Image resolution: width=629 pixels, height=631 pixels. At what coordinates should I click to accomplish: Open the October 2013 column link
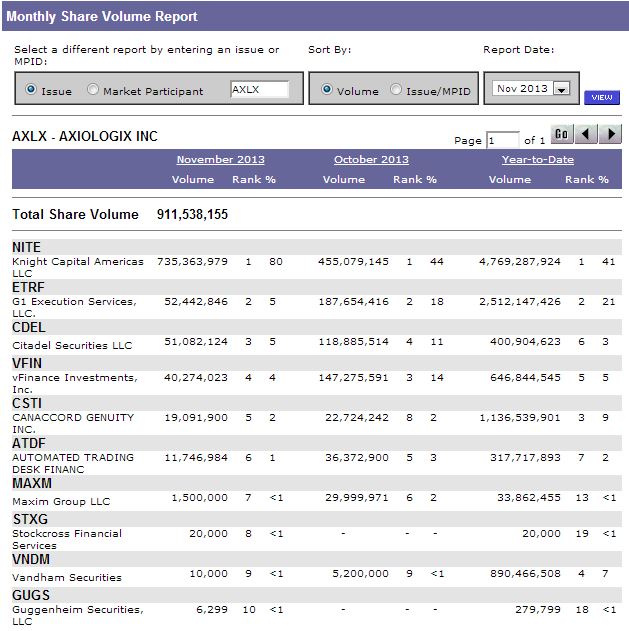click(371, 159)
